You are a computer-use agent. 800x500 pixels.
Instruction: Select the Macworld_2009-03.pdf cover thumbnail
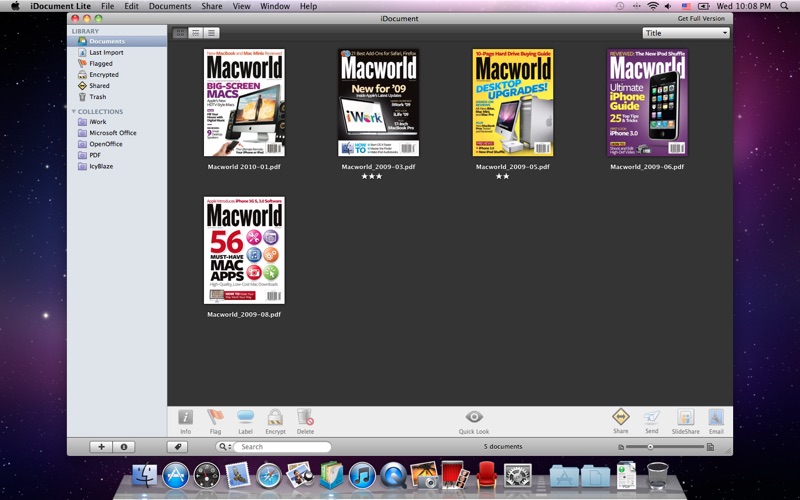[x=379, y=103]
